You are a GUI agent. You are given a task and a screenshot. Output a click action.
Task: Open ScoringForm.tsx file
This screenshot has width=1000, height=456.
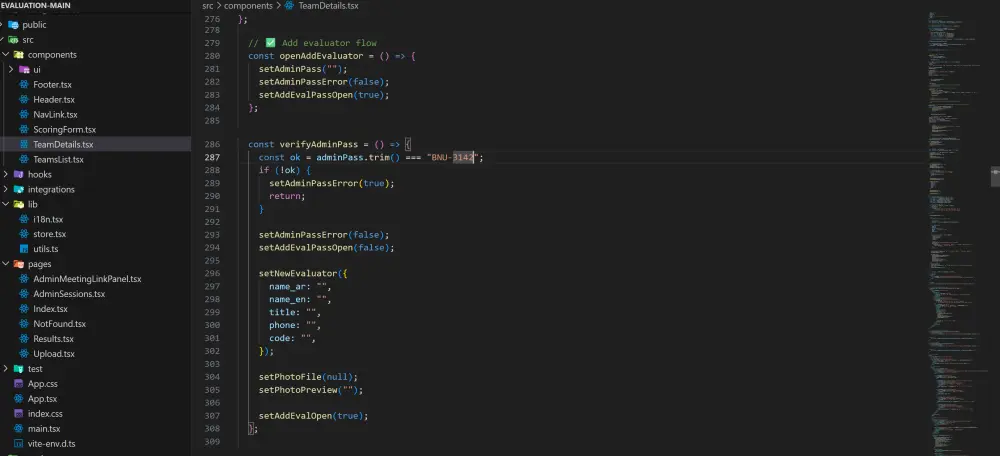pos(64,129)
